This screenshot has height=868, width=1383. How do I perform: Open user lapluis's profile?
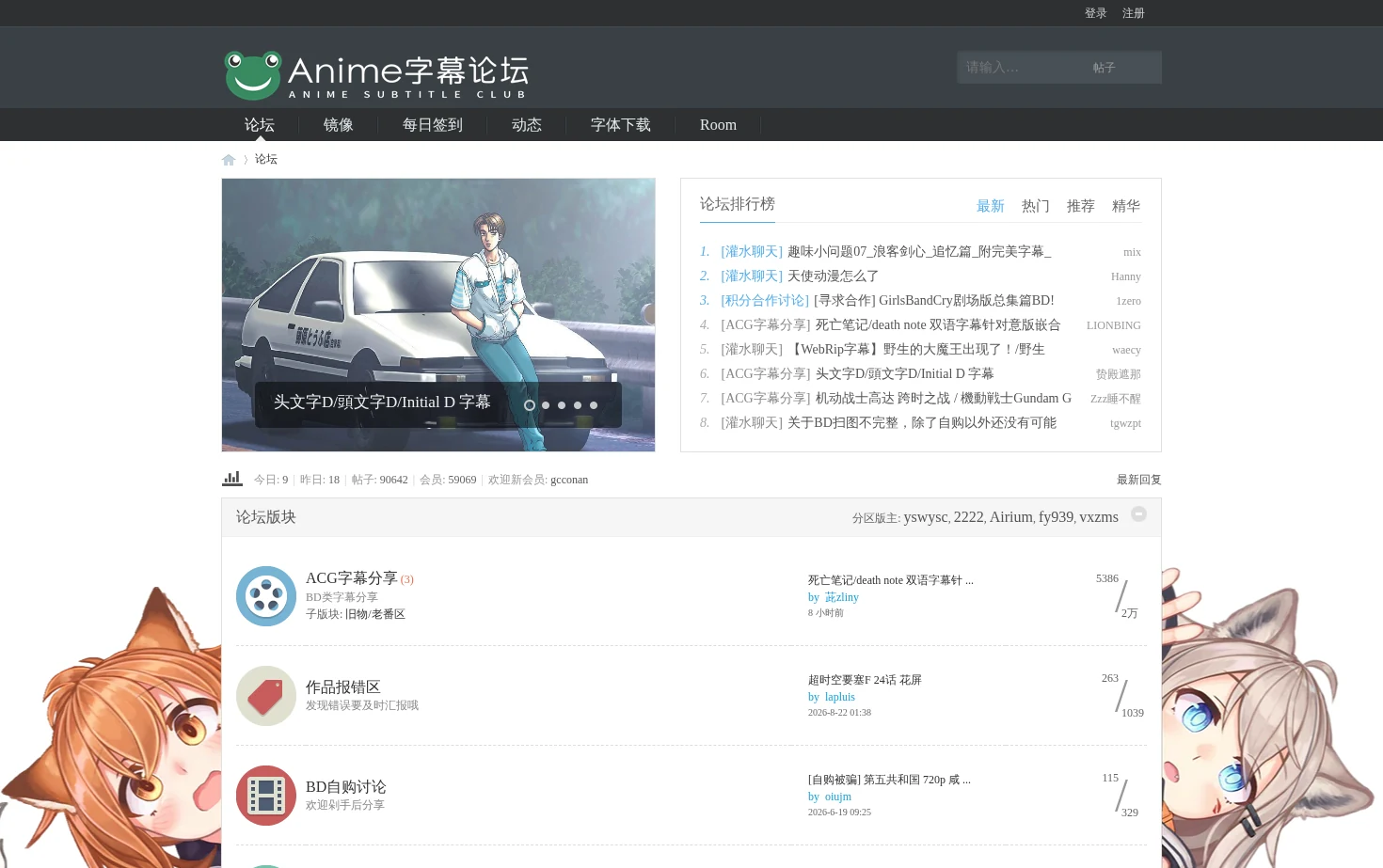(840, 697)
